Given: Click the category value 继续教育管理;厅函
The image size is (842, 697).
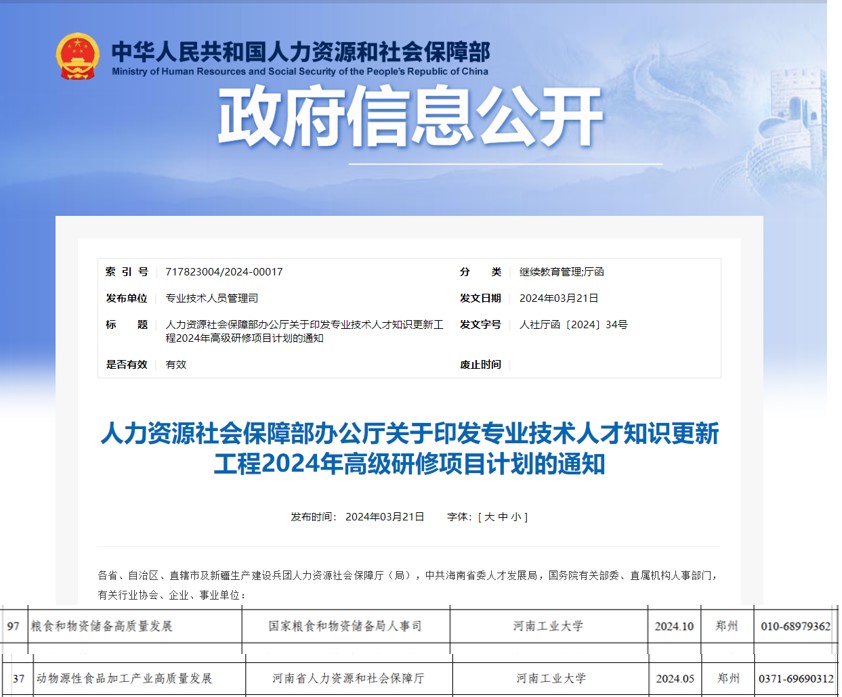Looking at the screenshot, I should pos(561,272).
